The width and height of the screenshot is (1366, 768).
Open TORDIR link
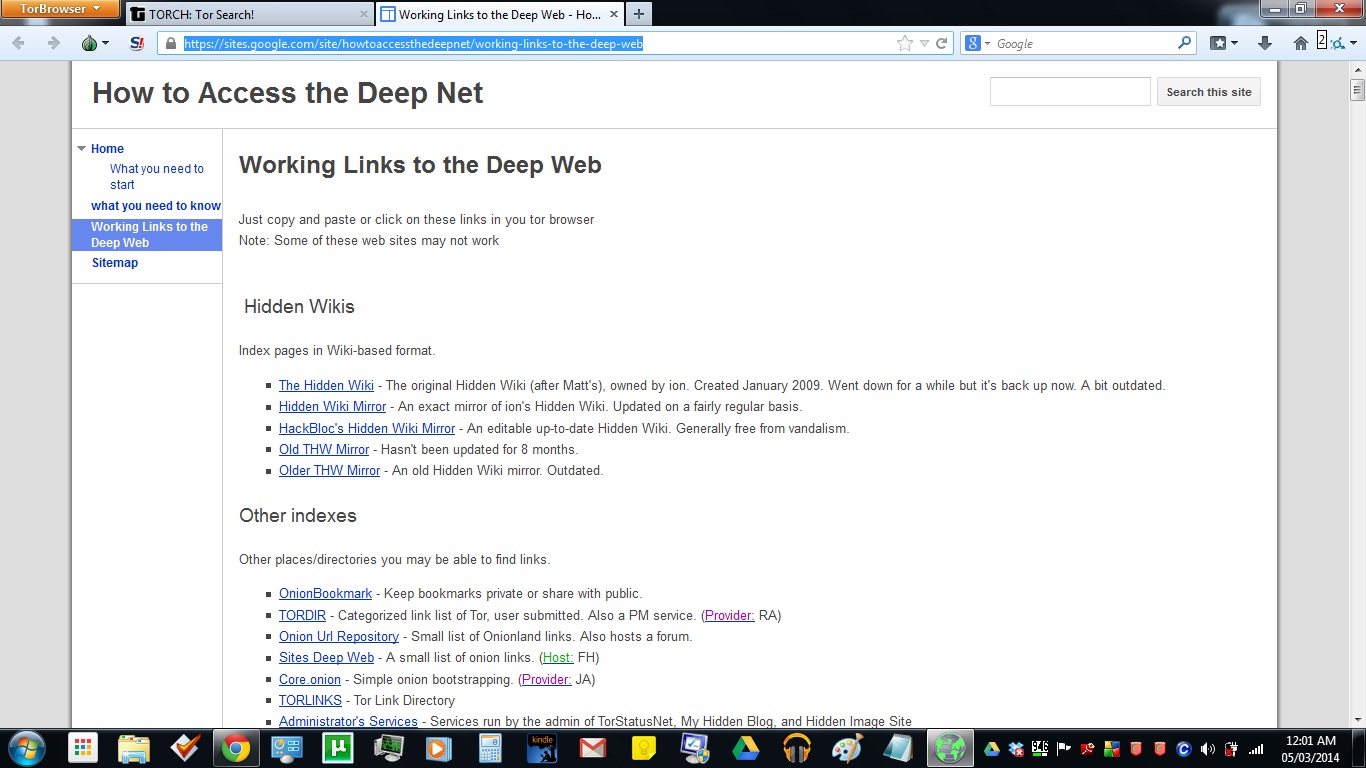[302, 616]
